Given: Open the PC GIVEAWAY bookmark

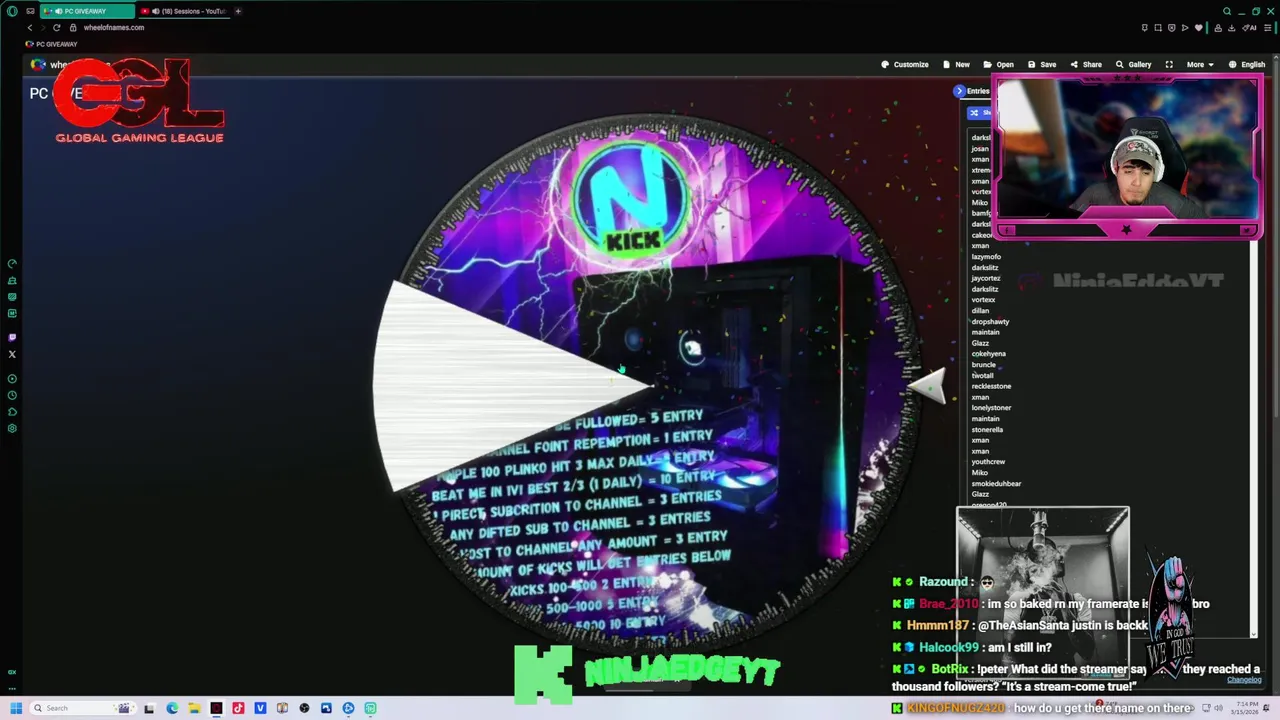Looking at the screenshot, I should 51,44.
